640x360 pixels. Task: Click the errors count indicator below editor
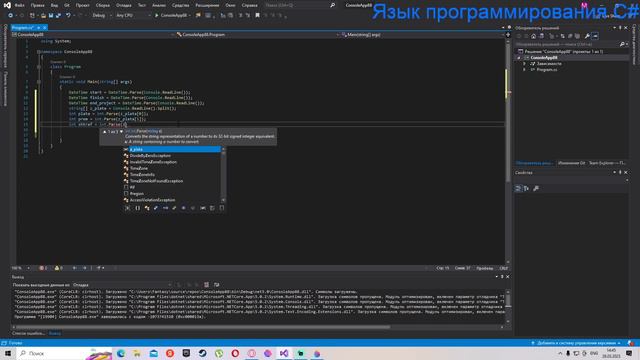coord(43,268)
